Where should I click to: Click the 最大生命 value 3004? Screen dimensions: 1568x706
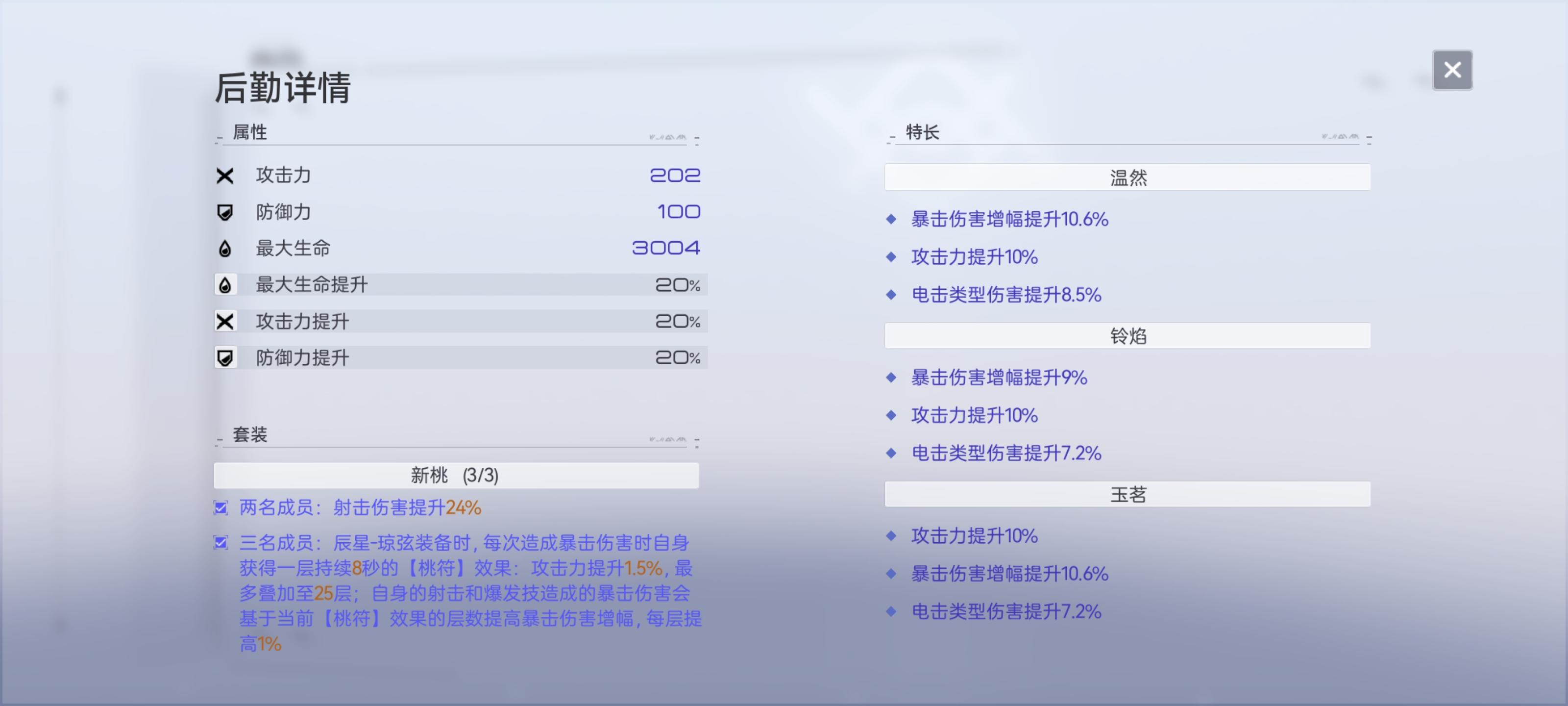click(666, 248)
